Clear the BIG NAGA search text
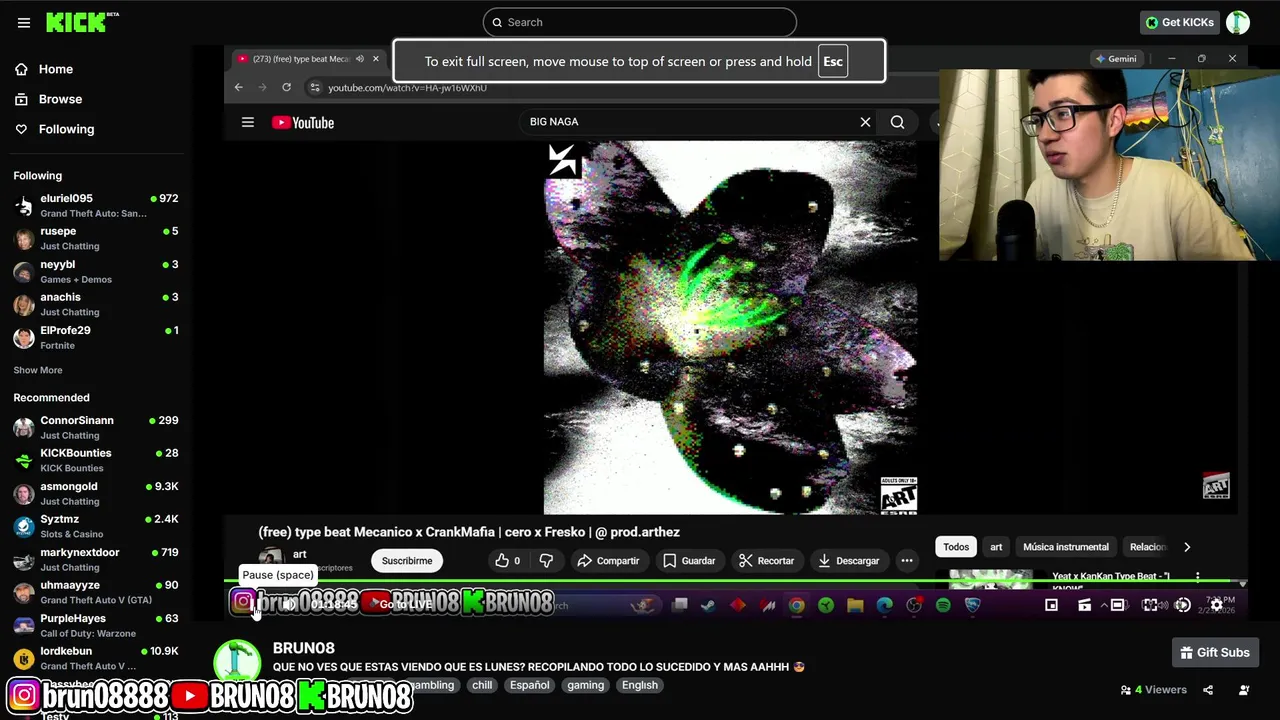Image resolution: width=1280 pixels, height=720 pixels. (865, 122)
